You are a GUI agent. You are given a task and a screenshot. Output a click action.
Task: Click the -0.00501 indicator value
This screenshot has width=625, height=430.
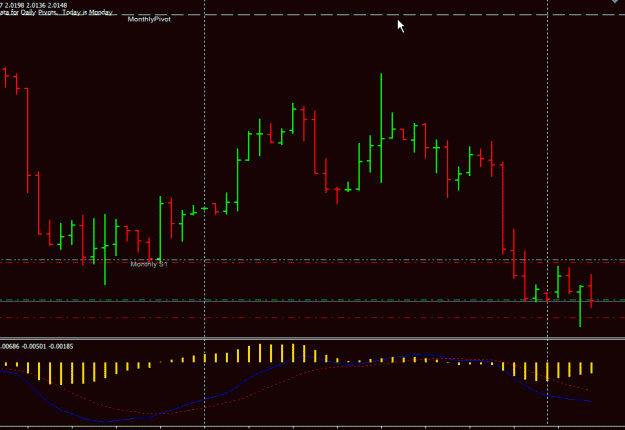[34, 347]
